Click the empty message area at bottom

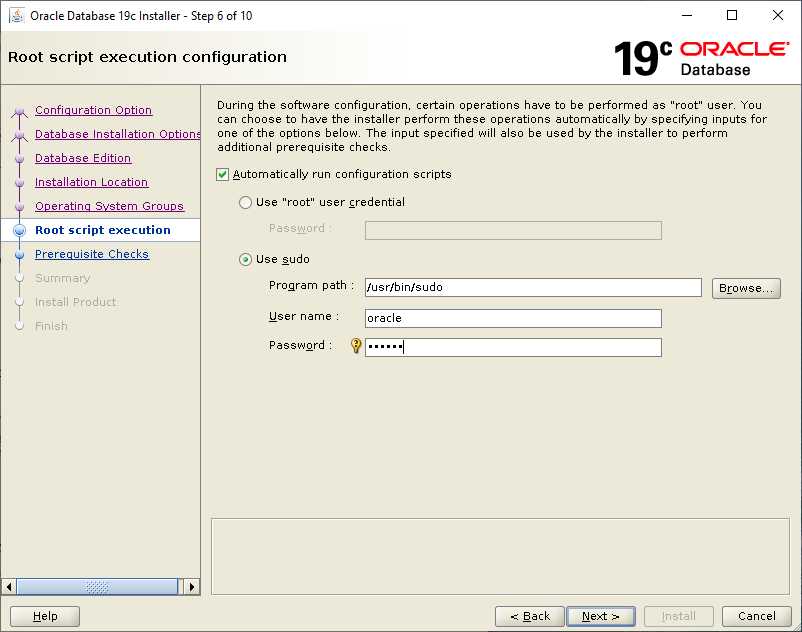pos(500,556)
